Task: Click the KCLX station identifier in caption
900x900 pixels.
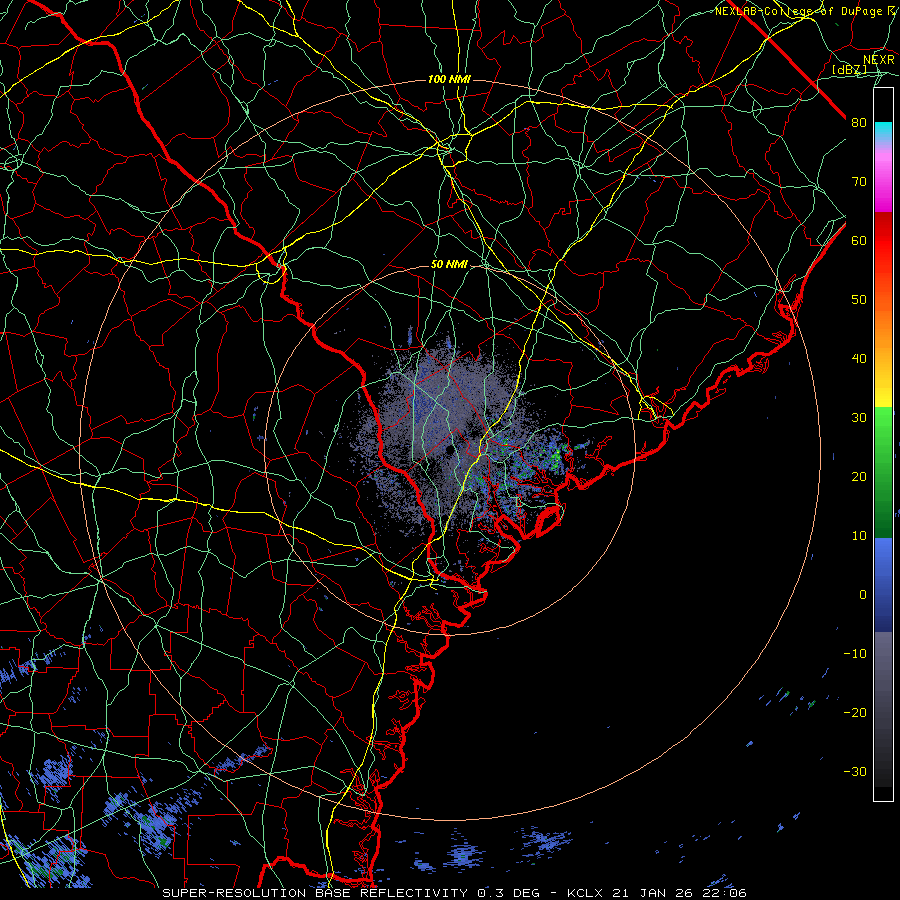Action: pyautogui.click(x=586, y=893)
